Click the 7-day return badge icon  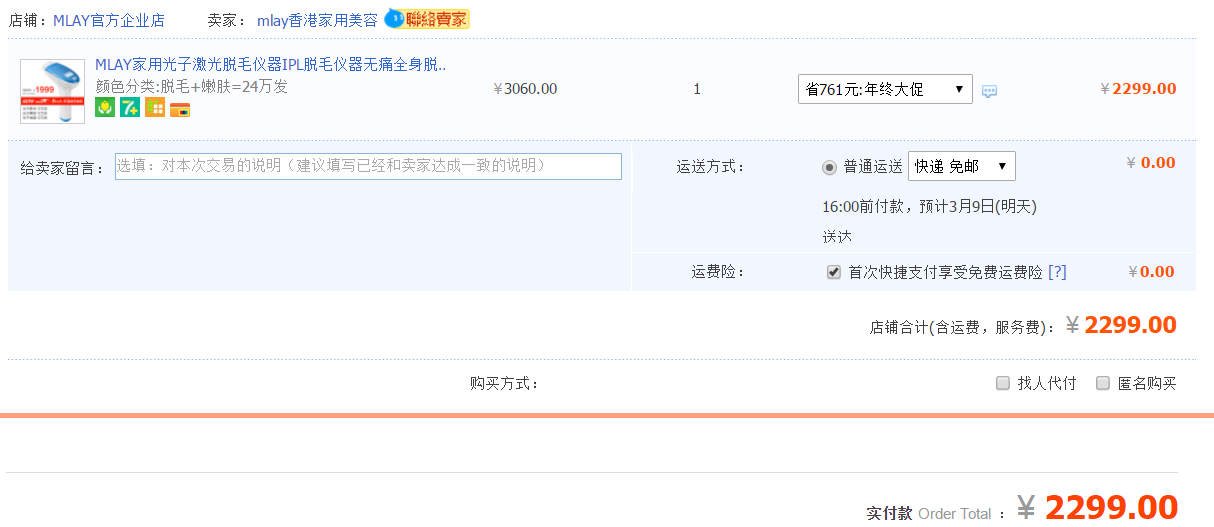click(130, 107)
